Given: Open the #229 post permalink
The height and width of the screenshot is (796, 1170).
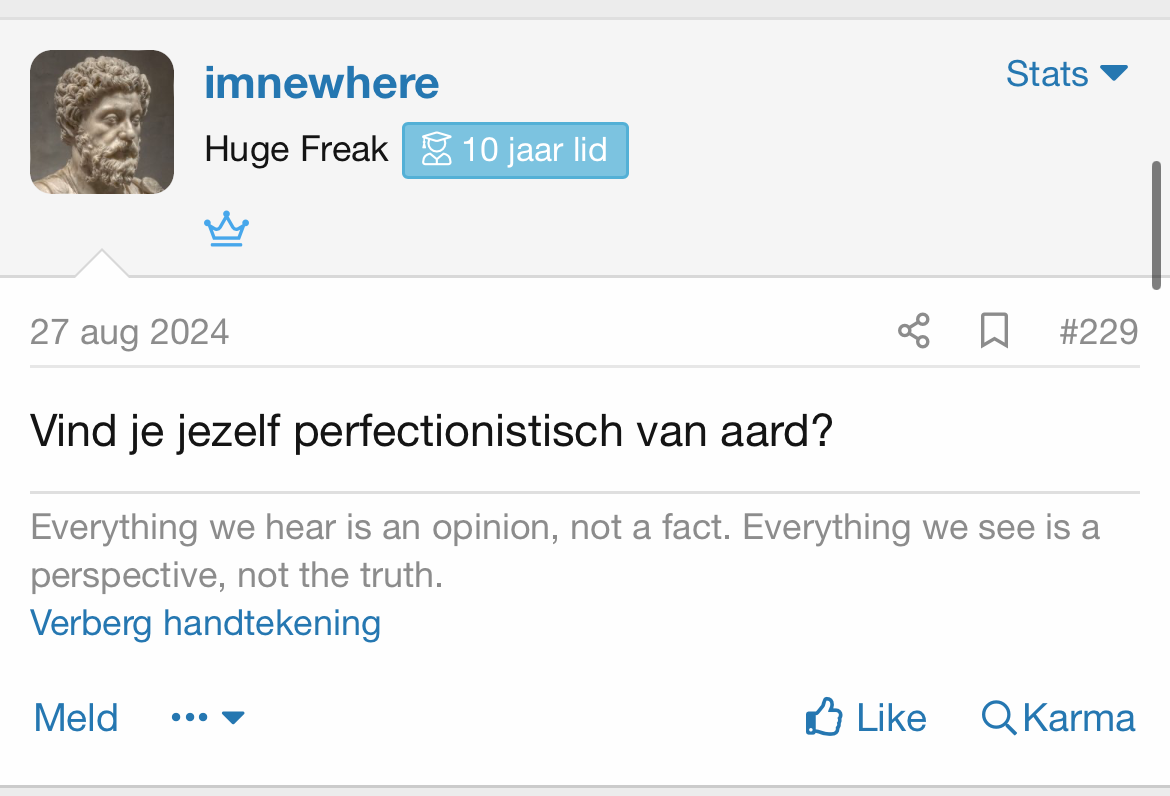Looking at the screenshot, I should [x=1098, y=331].
